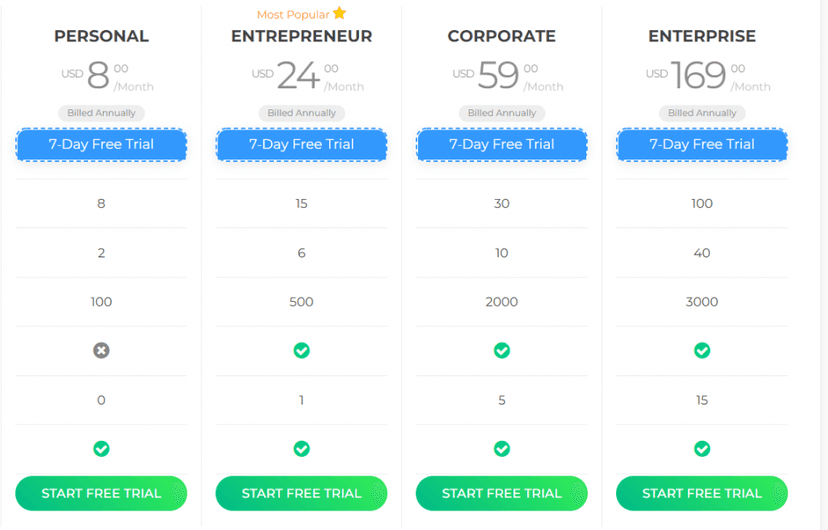Screen dimensions: 828x530
Task: Start free trial for the Corporate plan
Action: 502,494
